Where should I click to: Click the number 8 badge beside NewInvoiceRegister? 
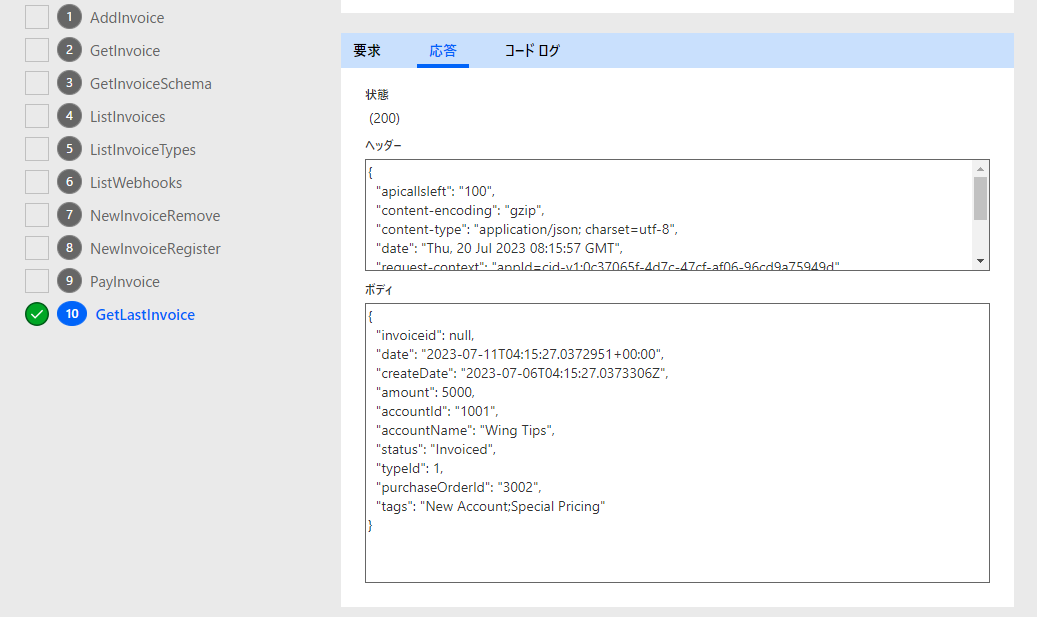(x=69, y=248)
